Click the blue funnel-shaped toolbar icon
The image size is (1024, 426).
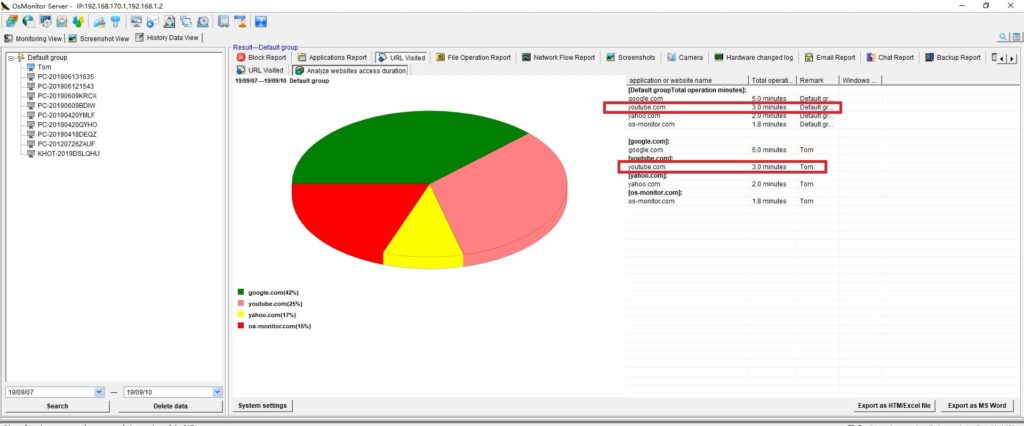click(x=115, y=22)
